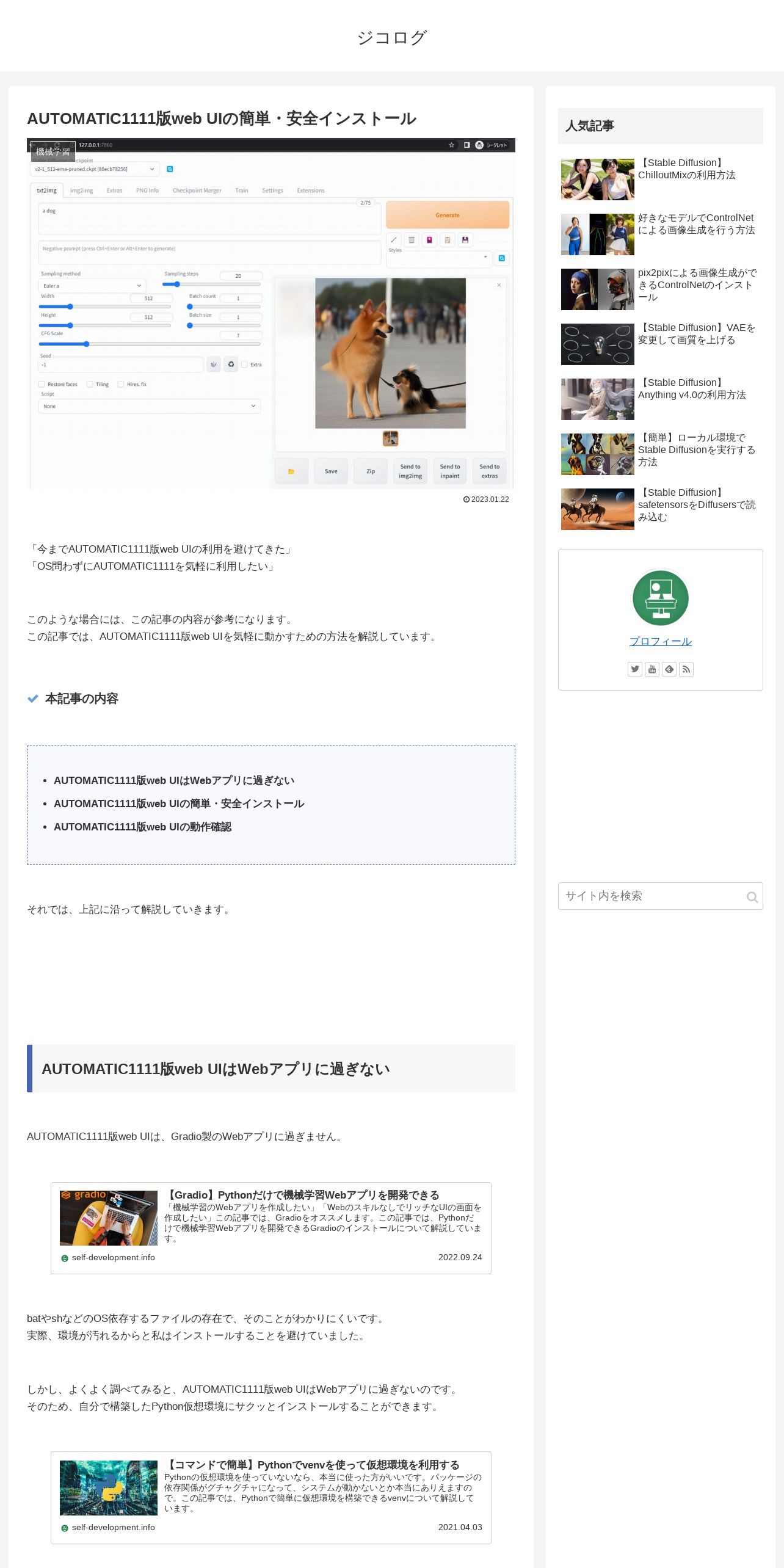Click the generated dog image in the screenshot

pos(390,354)
